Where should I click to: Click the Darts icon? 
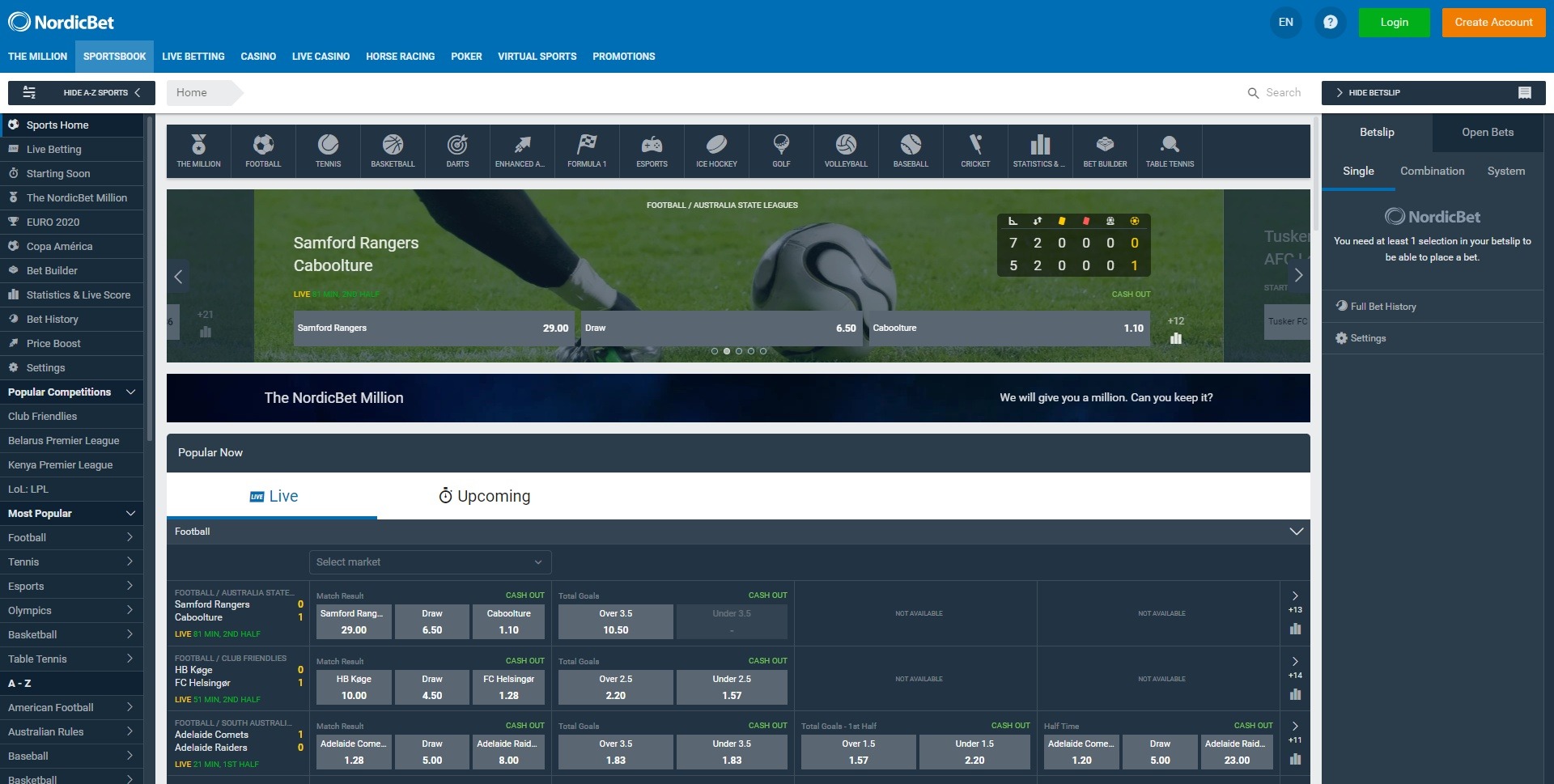[x=456, y=150]
